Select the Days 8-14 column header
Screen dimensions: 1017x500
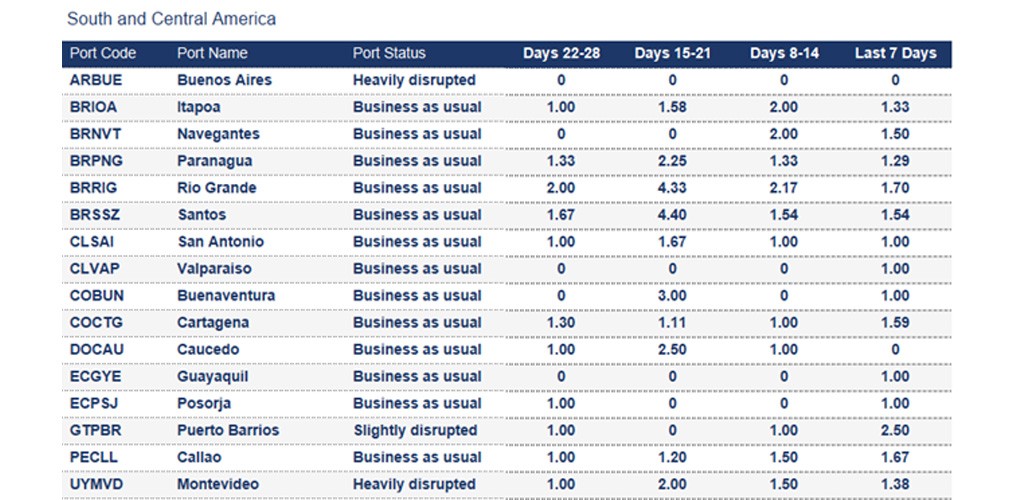click(784, 53)
